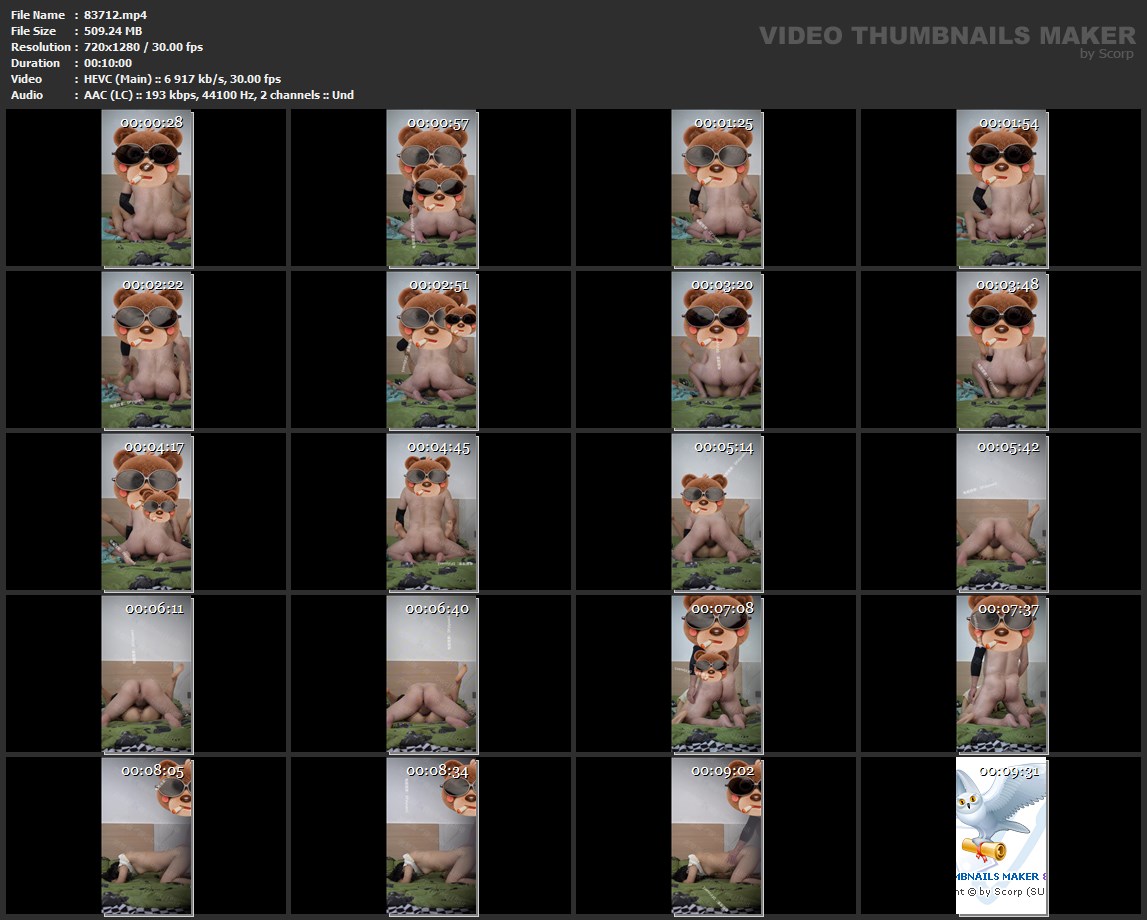Click the owl logo thumbnail at 00:09:31
This screenshot has width=1147, height=920.
(x=1001, y=837)
